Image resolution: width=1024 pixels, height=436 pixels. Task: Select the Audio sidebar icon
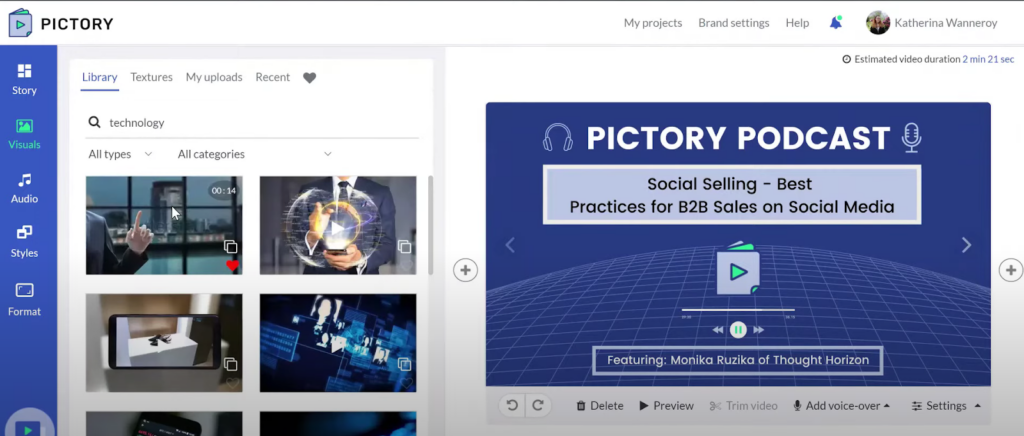tap(24, 188)
